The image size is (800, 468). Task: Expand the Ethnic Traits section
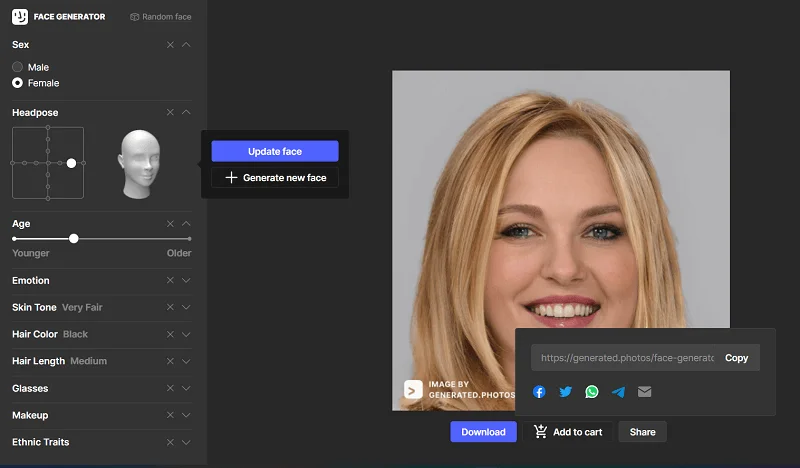[x=186, y=442]
